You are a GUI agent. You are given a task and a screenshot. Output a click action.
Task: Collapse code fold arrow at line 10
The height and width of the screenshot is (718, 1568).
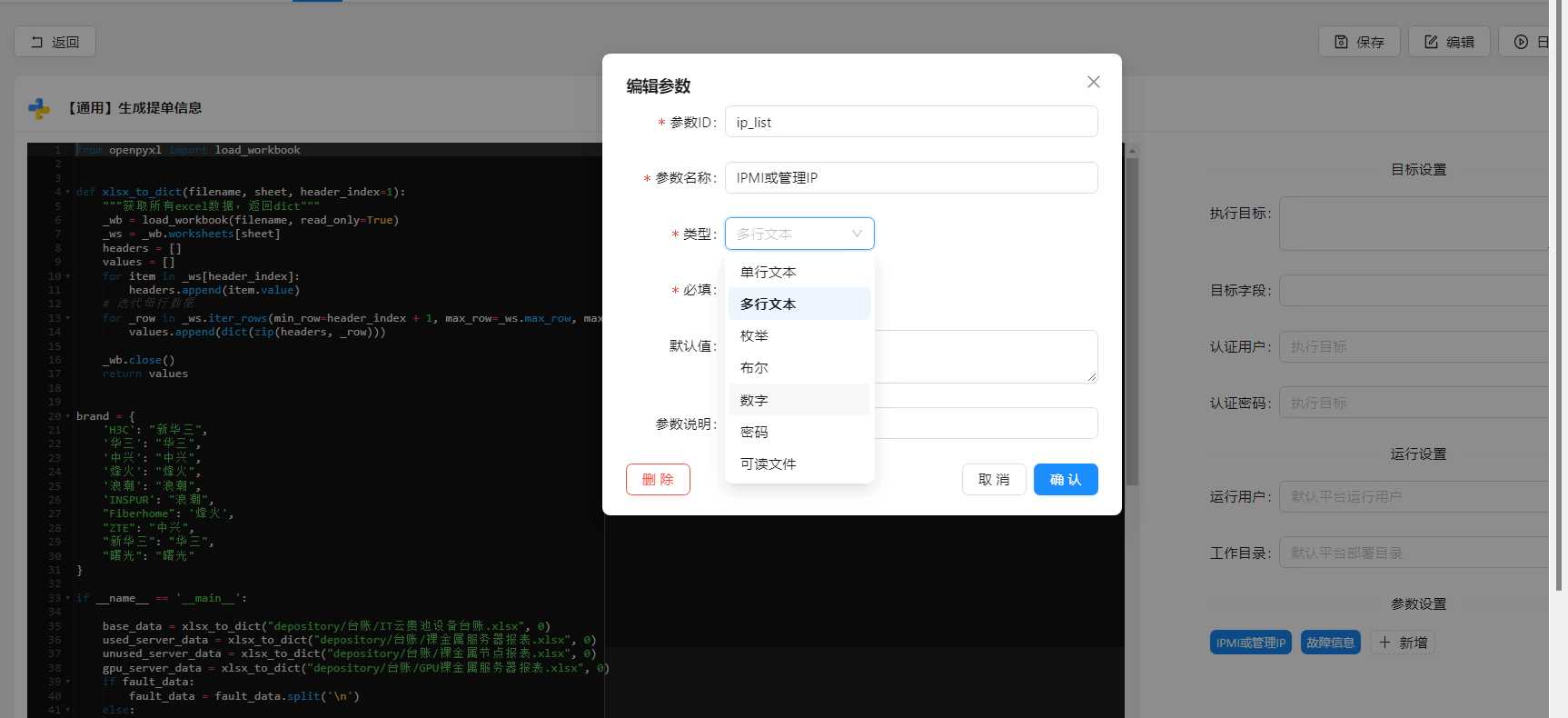tap(68, 276)
